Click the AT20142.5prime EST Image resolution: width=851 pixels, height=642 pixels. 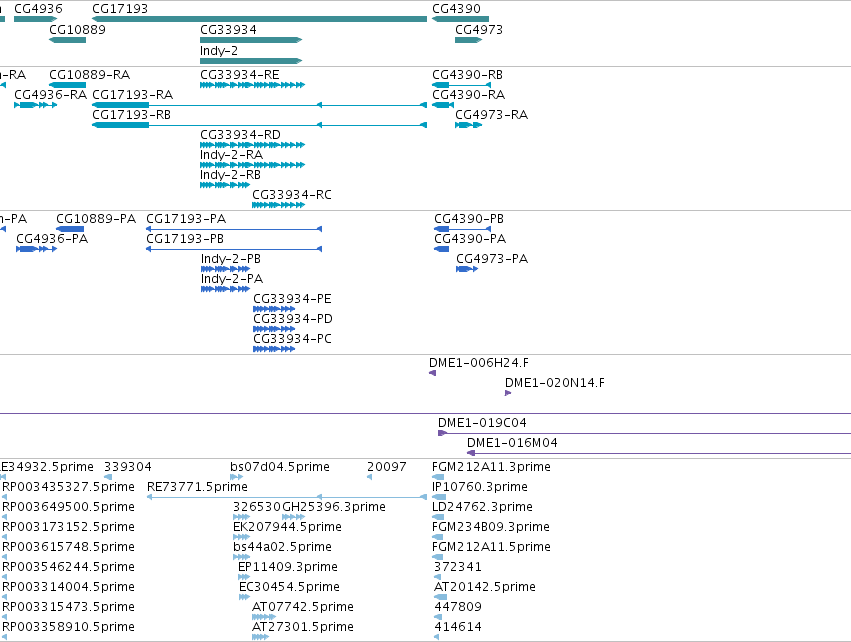[441, 597]
